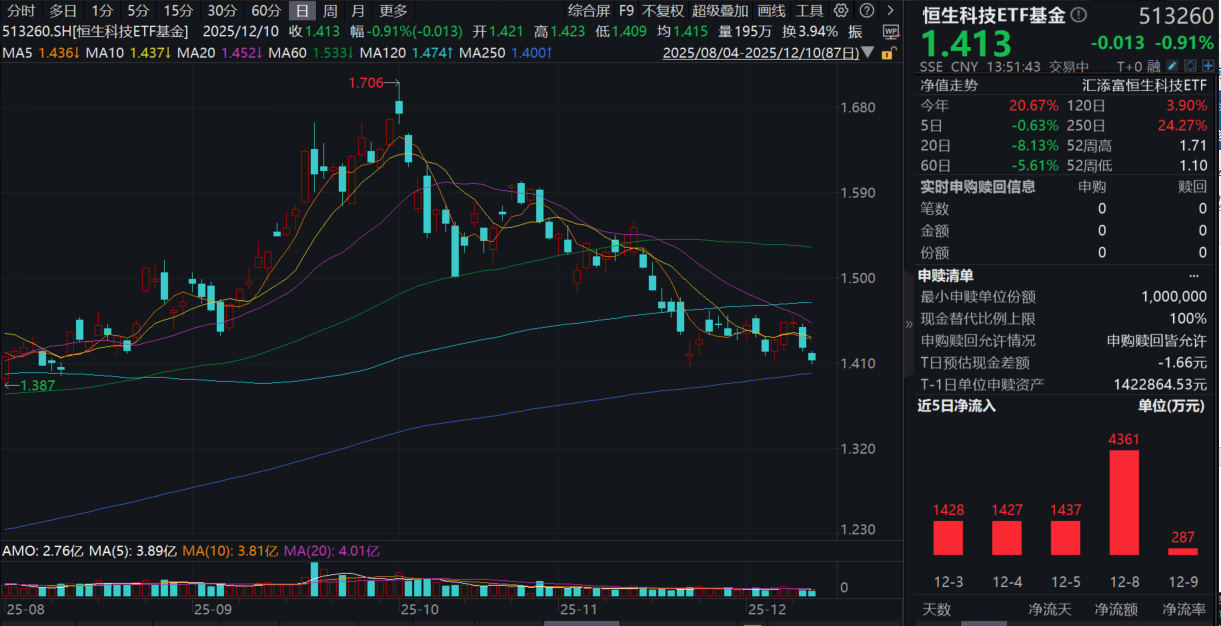Click the 12-8 net inflow bar
Image resolution: width=1221 pixels, height=626 pixels.
point(1125,502)
